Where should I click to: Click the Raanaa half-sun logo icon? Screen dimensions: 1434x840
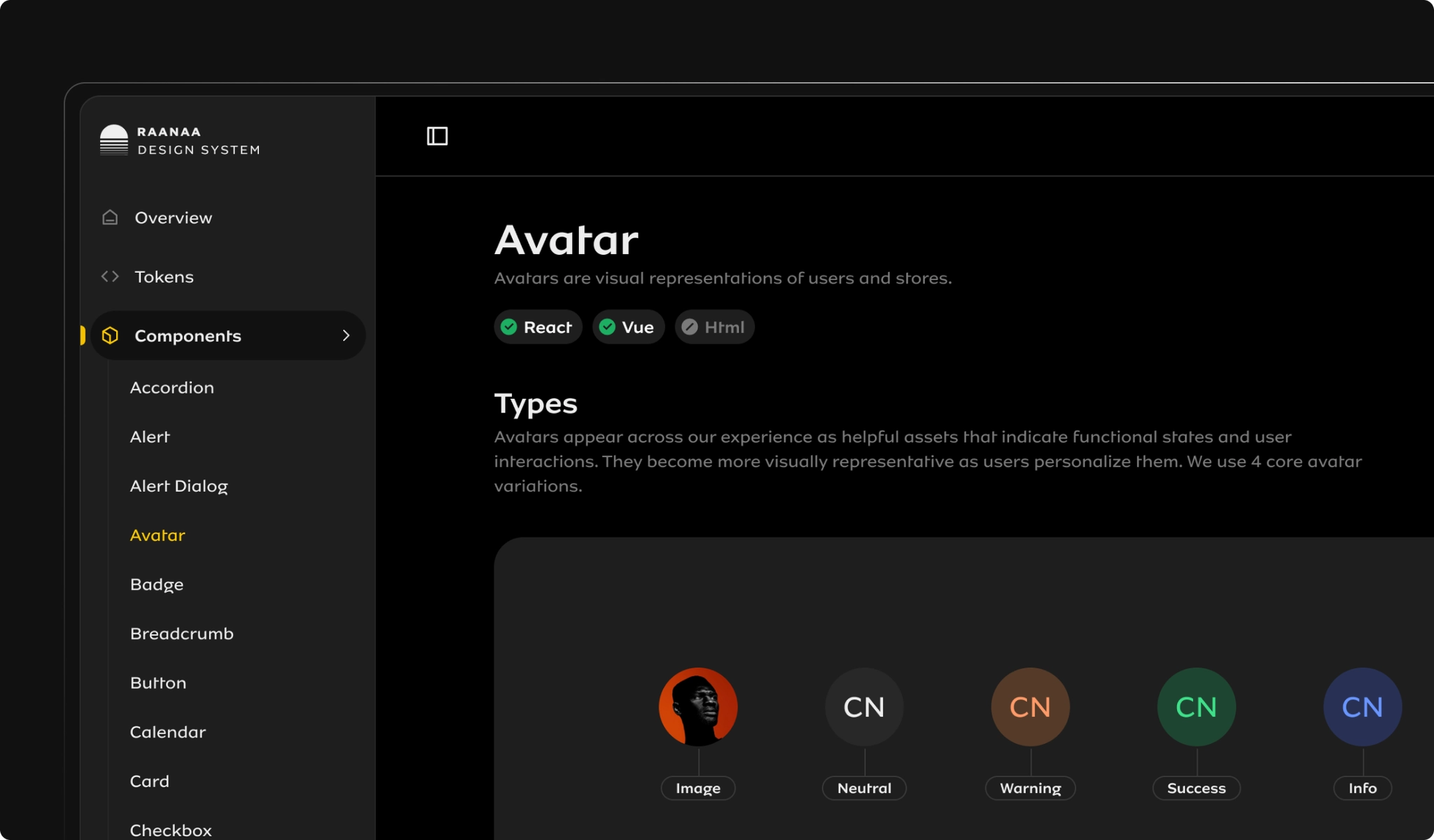[x=114, y=139]
